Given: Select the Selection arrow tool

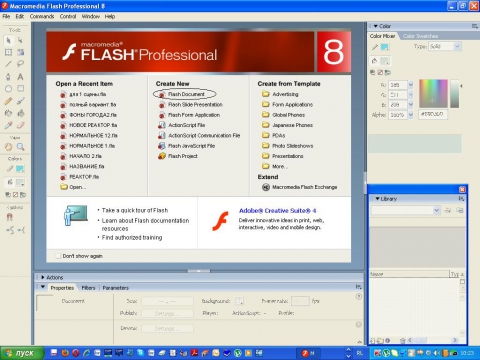Looking at the screenshot, I should pyautogui.click(x=8, y=40).
